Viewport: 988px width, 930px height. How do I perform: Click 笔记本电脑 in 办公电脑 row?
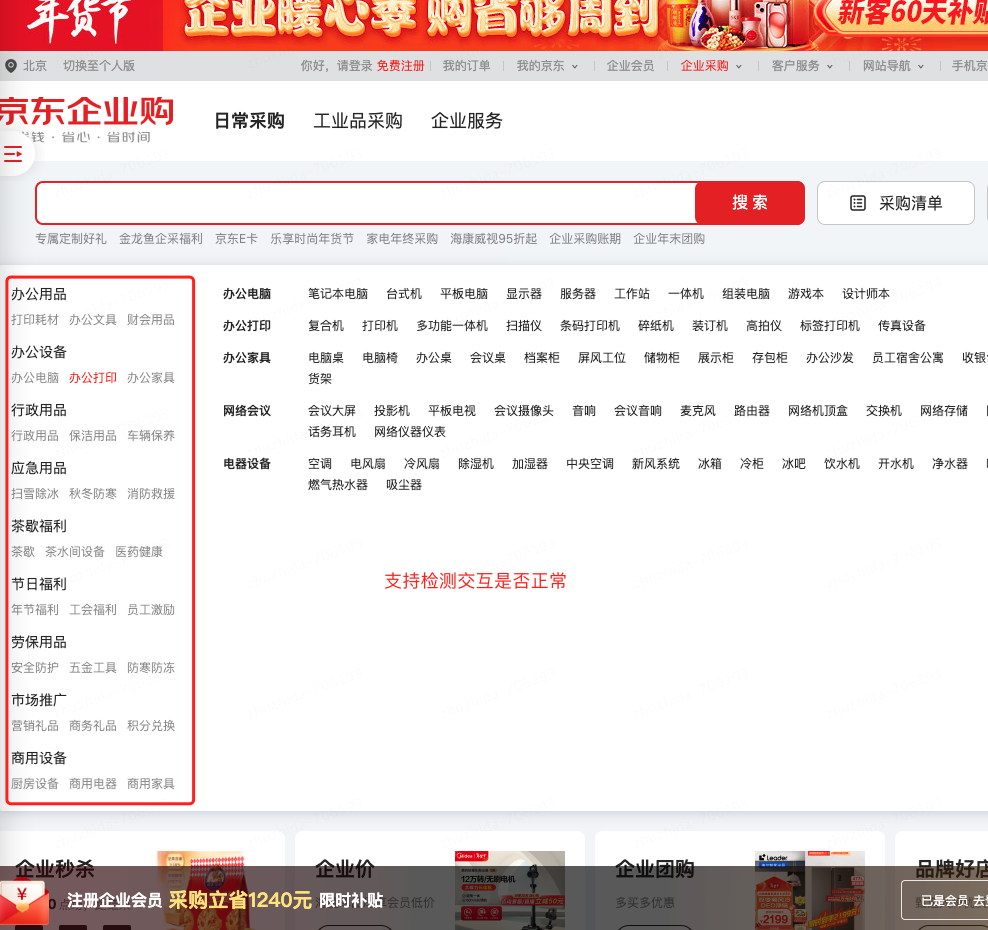(x=338, y=294)
